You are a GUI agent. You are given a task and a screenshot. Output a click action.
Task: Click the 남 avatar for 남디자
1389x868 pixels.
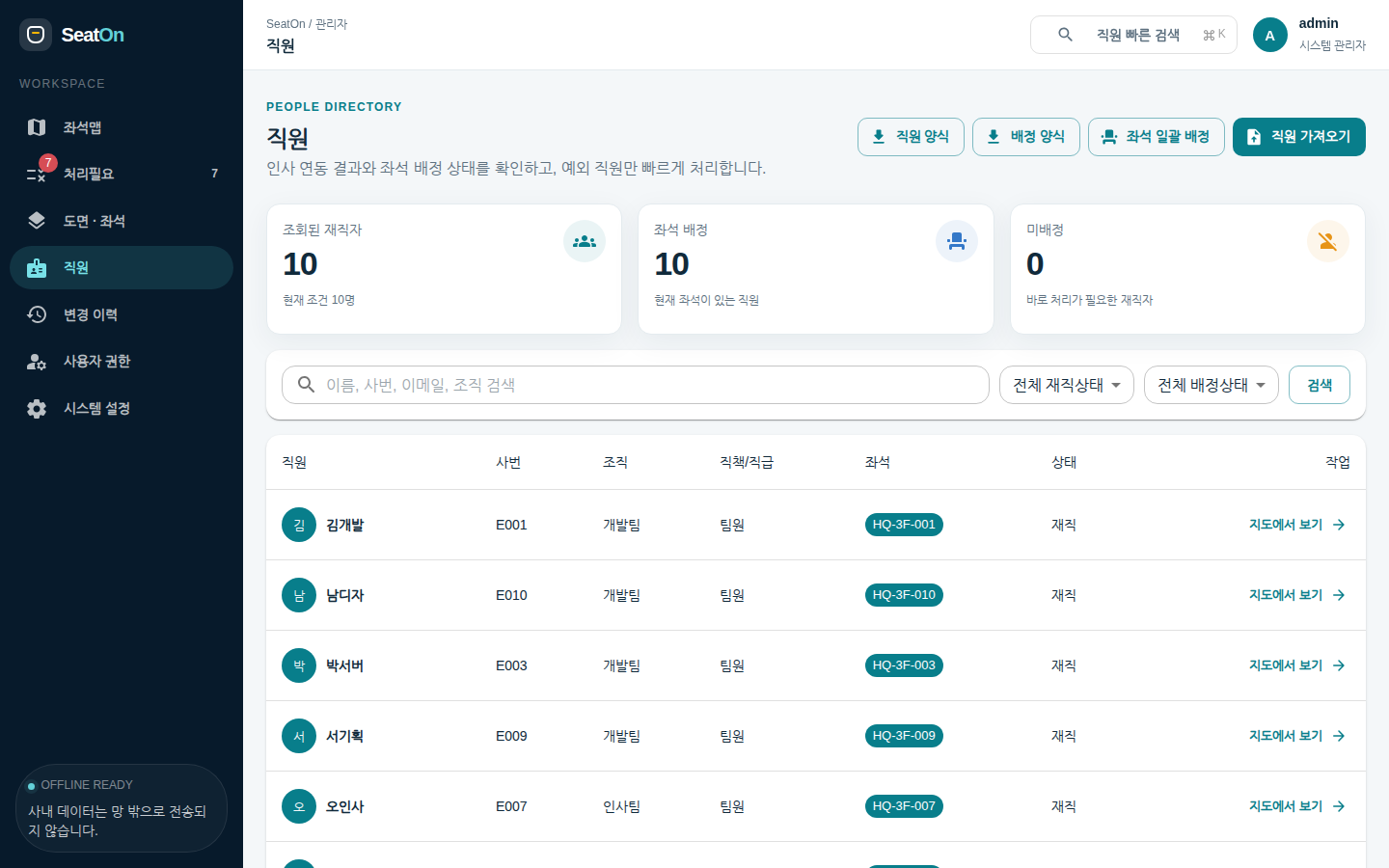tap(299, 595)
